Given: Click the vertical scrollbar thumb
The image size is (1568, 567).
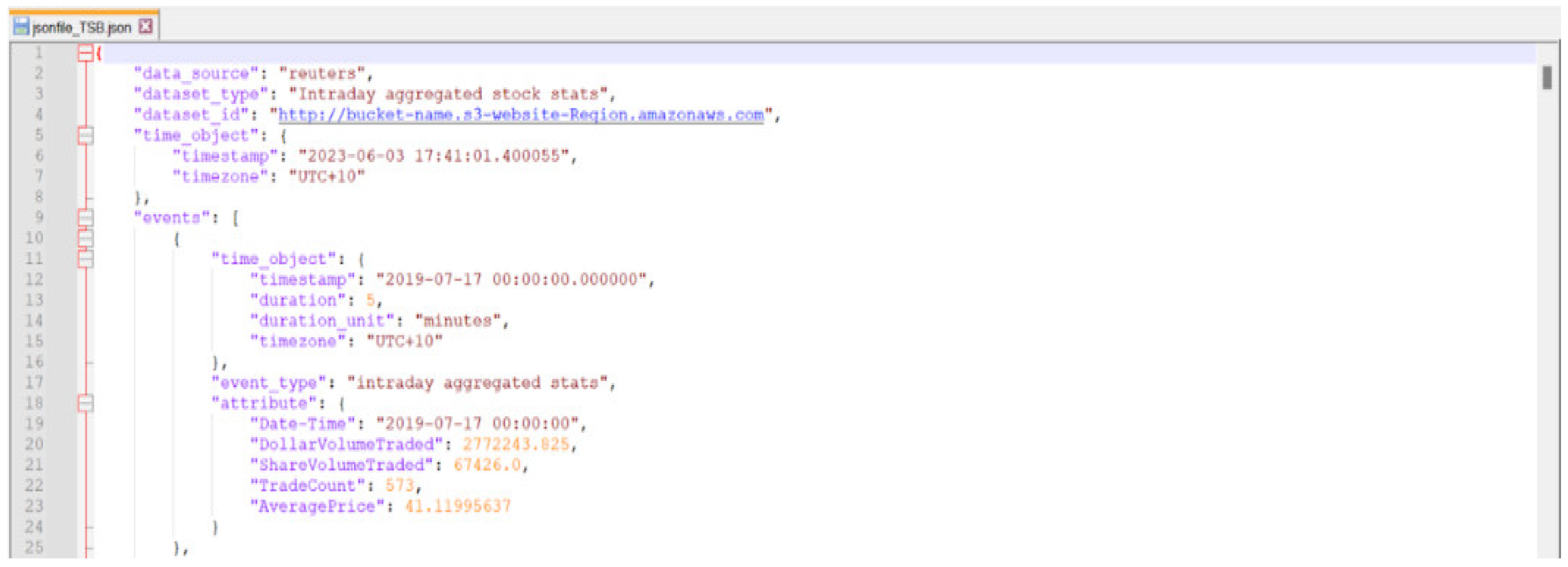Looking at the screenshot, I should pos(1546,78).
